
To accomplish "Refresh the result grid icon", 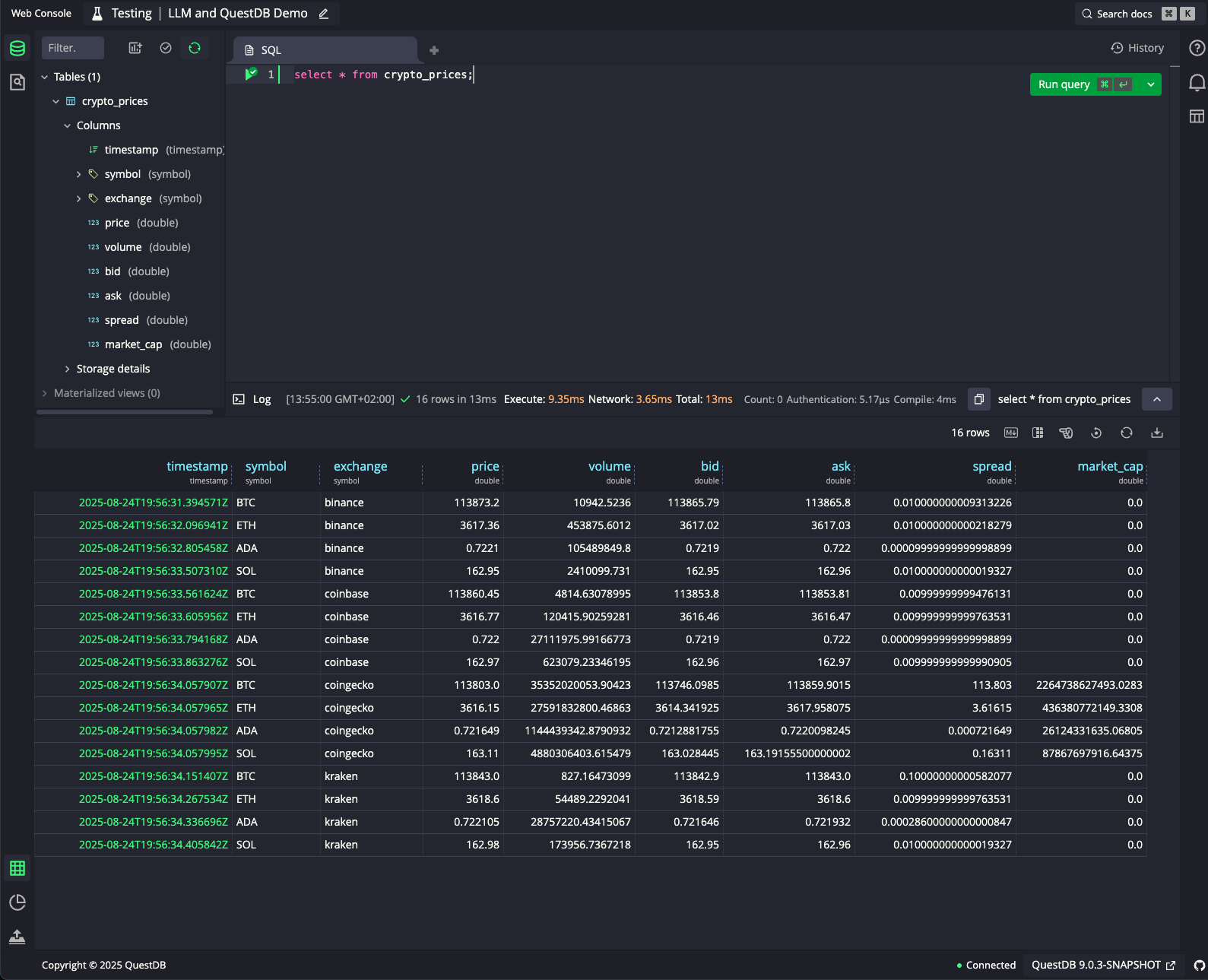I will [x=1127, y=433].
